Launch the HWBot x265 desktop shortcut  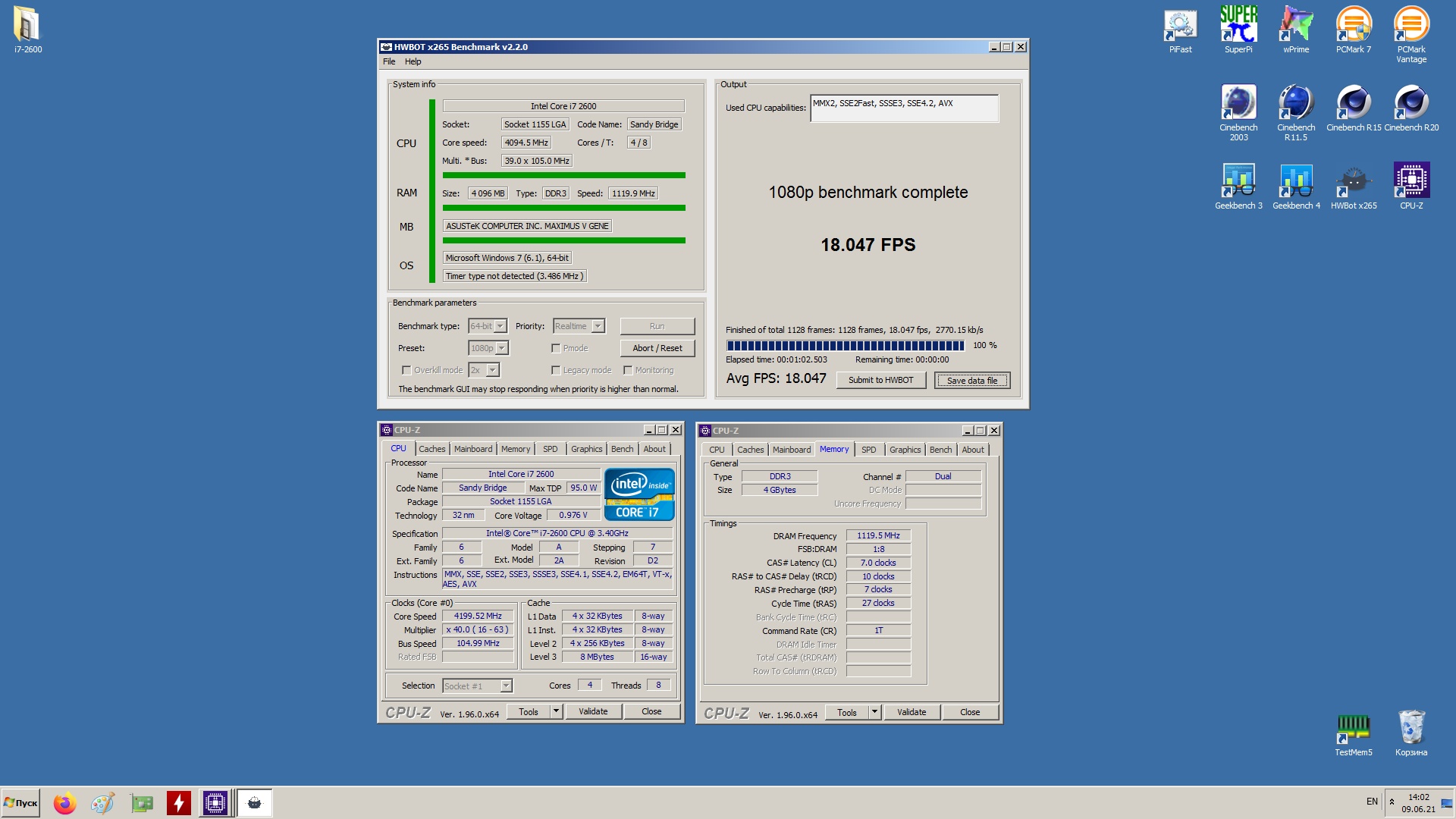pos(1354,186)
